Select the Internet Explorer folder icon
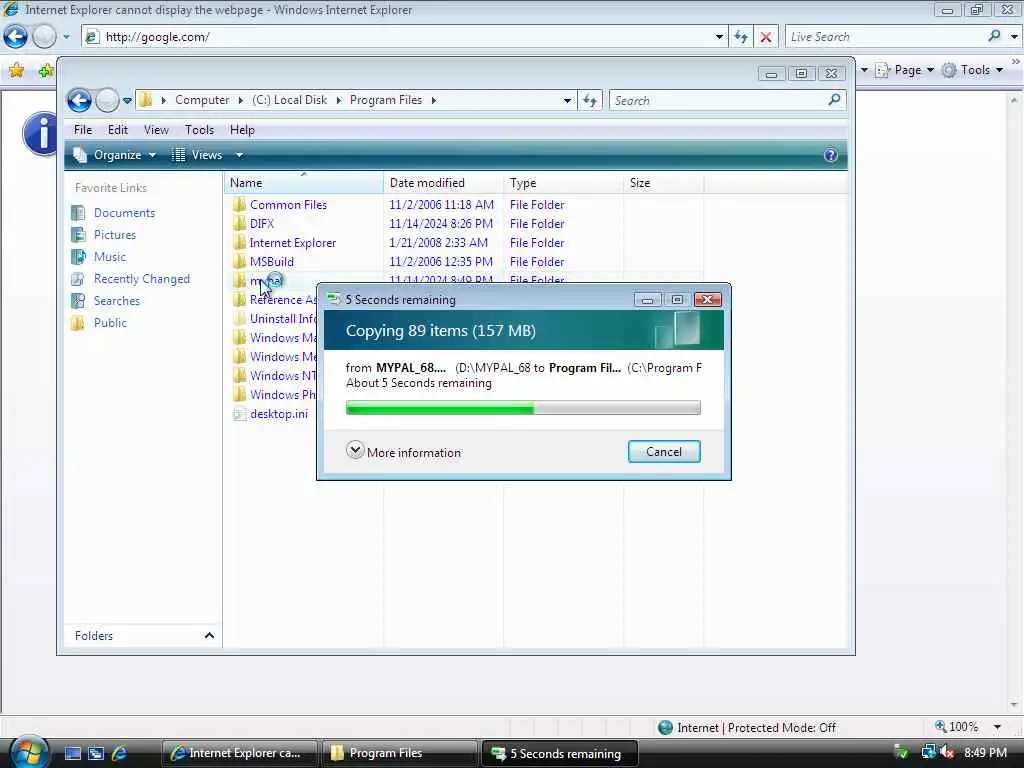This screenshot has height=768, width=1024. [x=240, y=242]
